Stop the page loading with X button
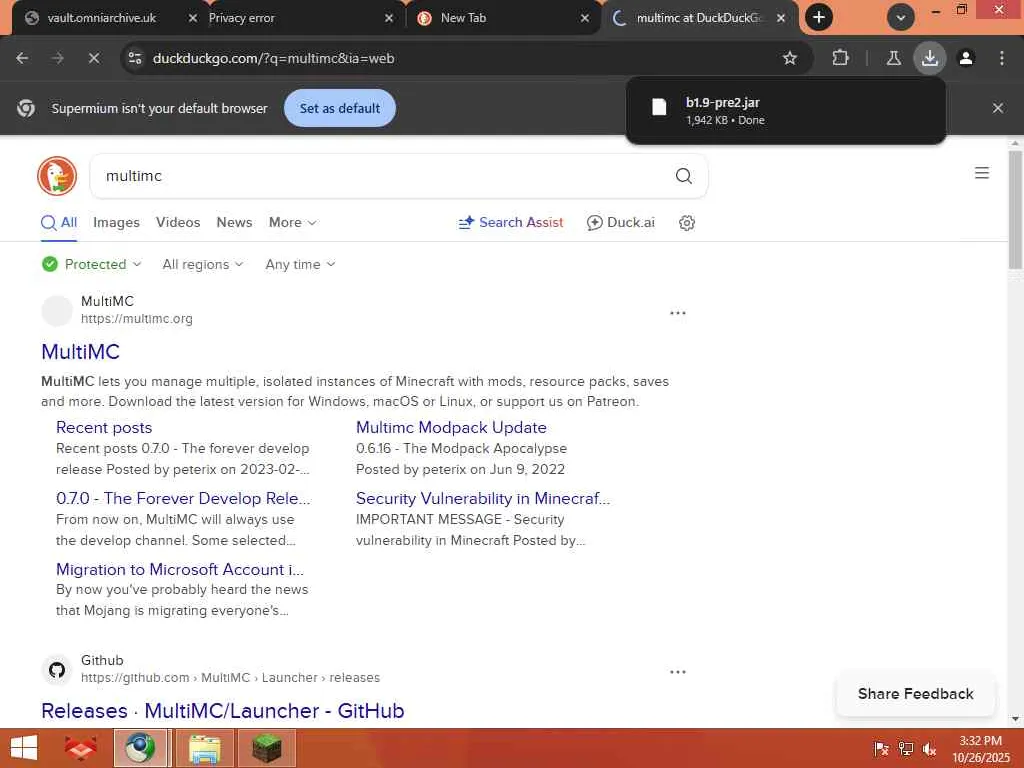 click(94, 58)
